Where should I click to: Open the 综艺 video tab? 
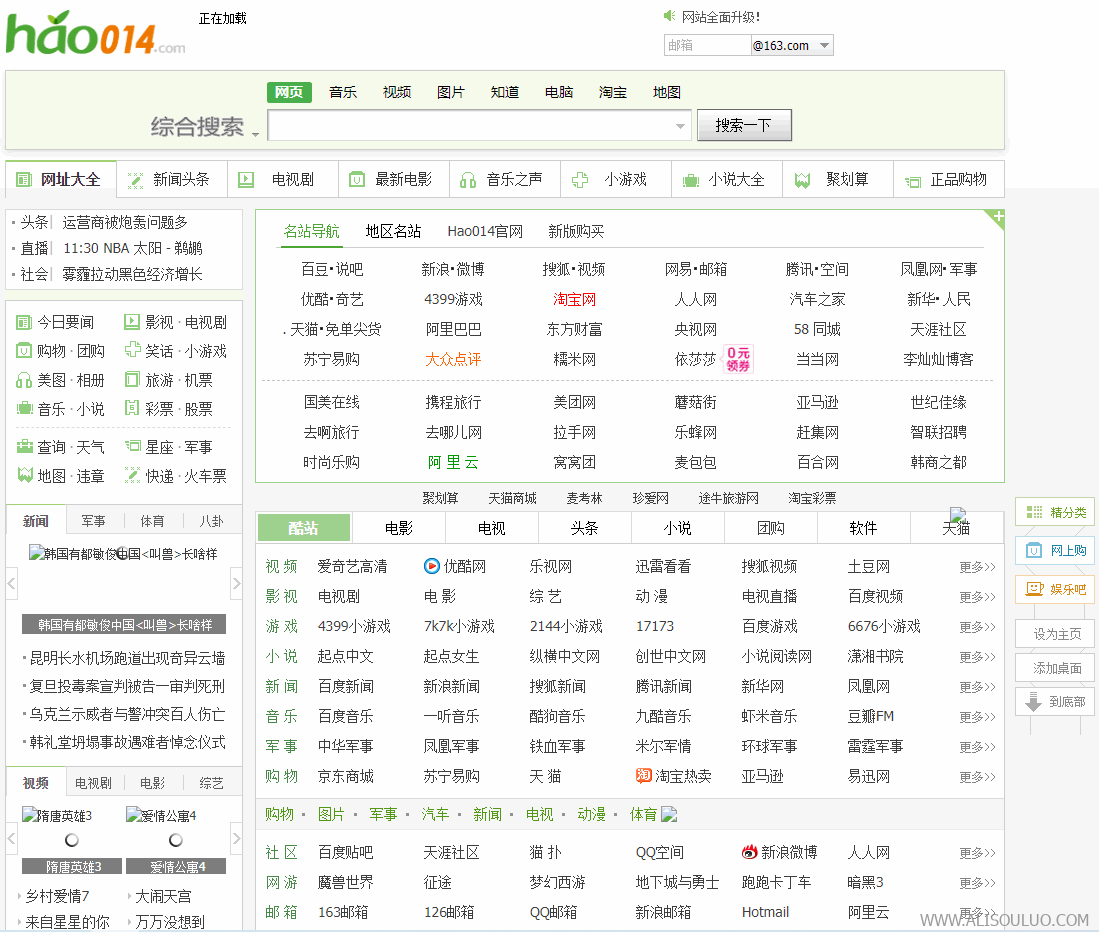pos(211,783)
